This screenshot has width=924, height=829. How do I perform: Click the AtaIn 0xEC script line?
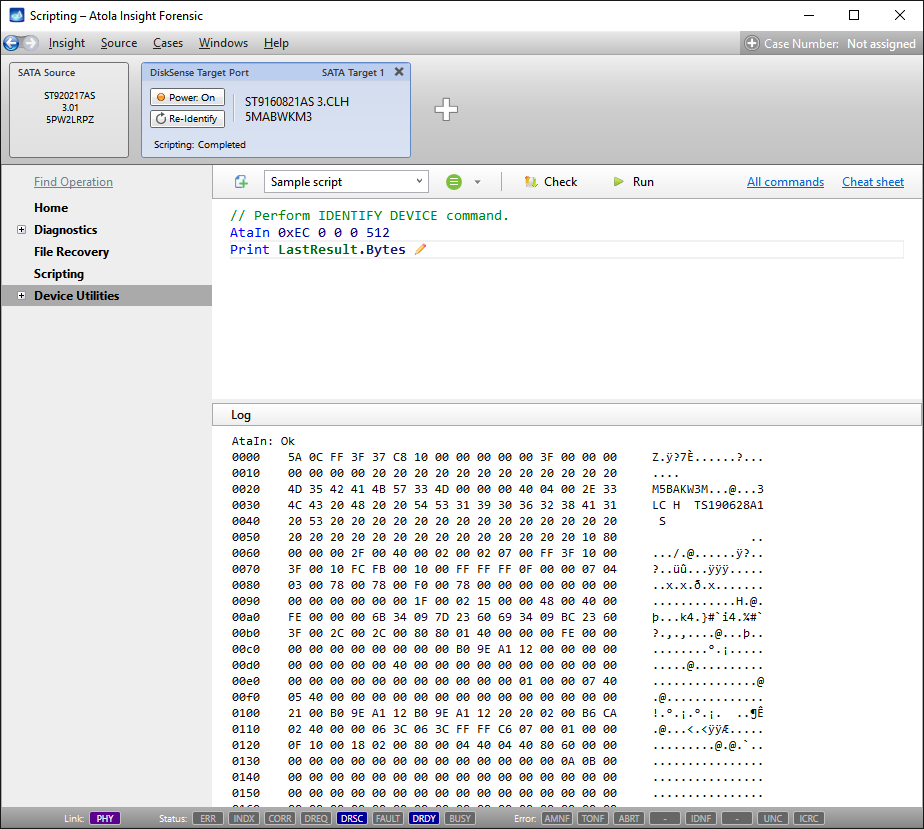pyautogui.click(x=309, y=233)
